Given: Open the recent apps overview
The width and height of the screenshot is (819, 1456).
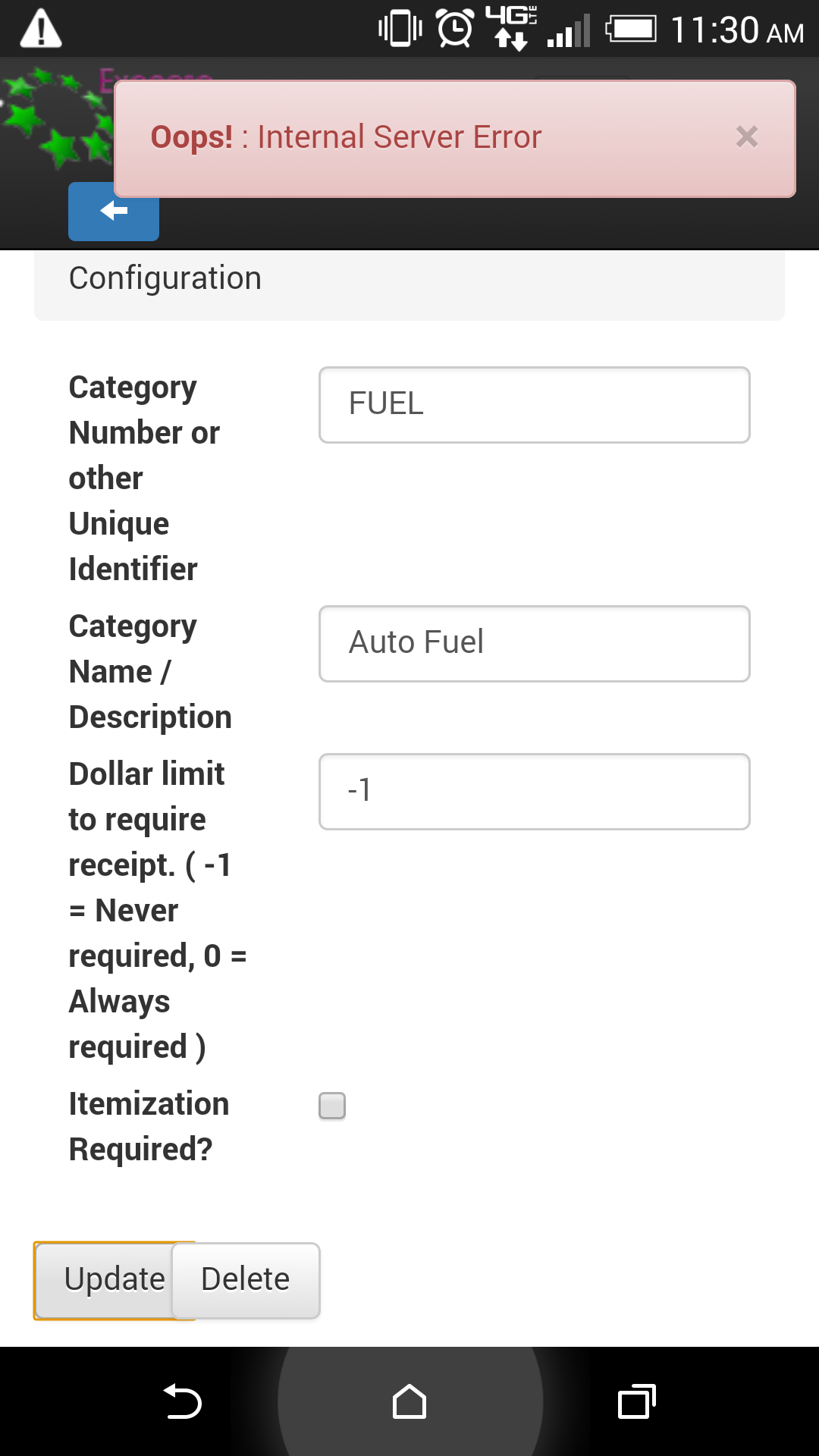Looking at the screenshot, I should 636,1401.
